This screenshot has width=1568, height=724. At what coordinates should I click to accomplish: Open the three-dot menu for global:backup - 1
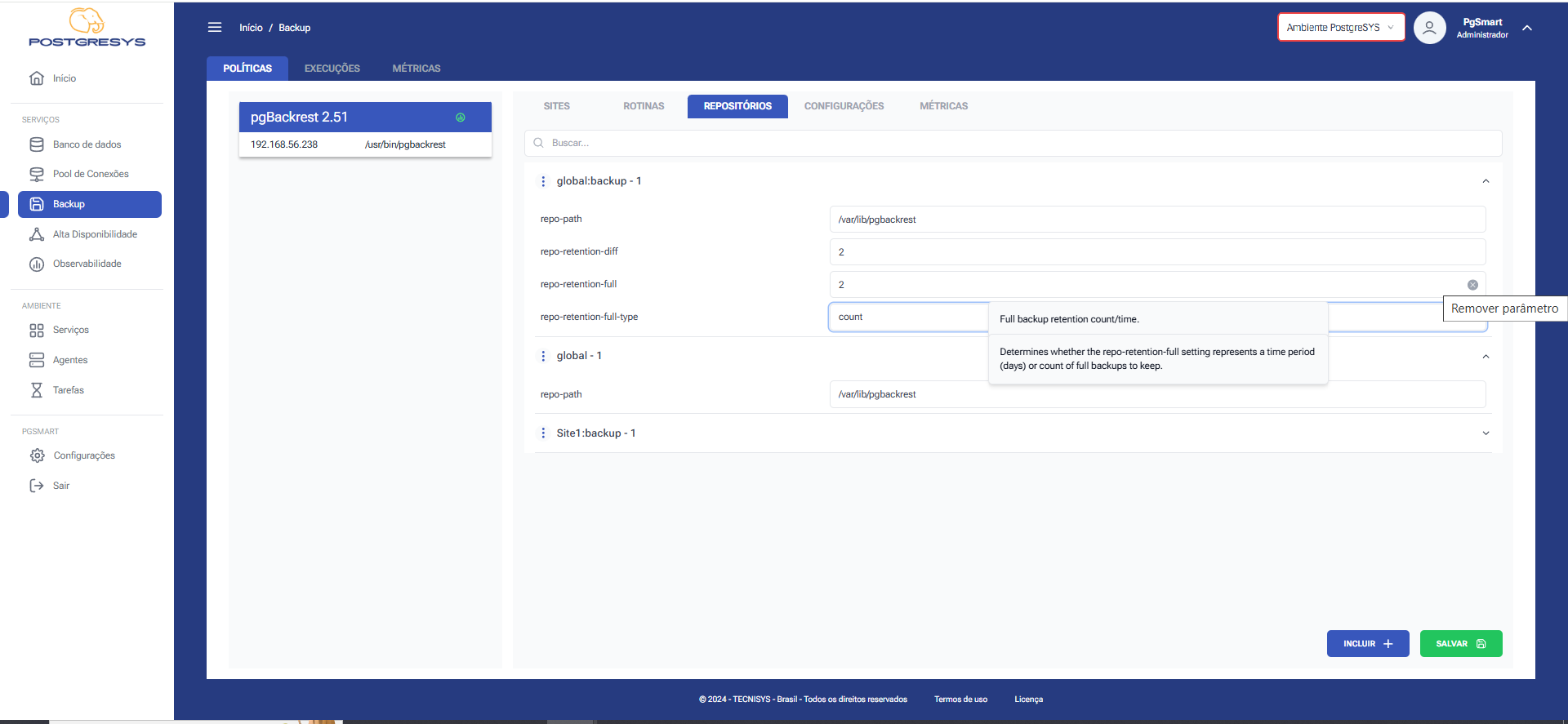click(x=543, y=181)
